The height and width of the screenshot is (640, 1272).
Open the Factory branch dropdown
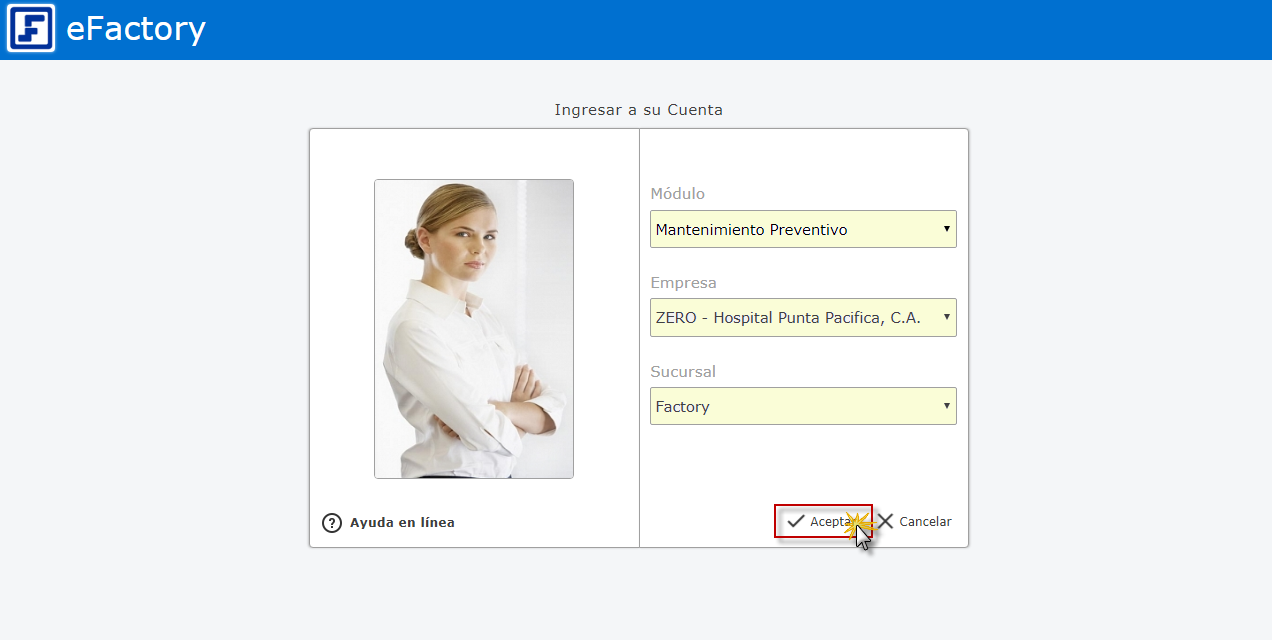[x=790, y=406]
